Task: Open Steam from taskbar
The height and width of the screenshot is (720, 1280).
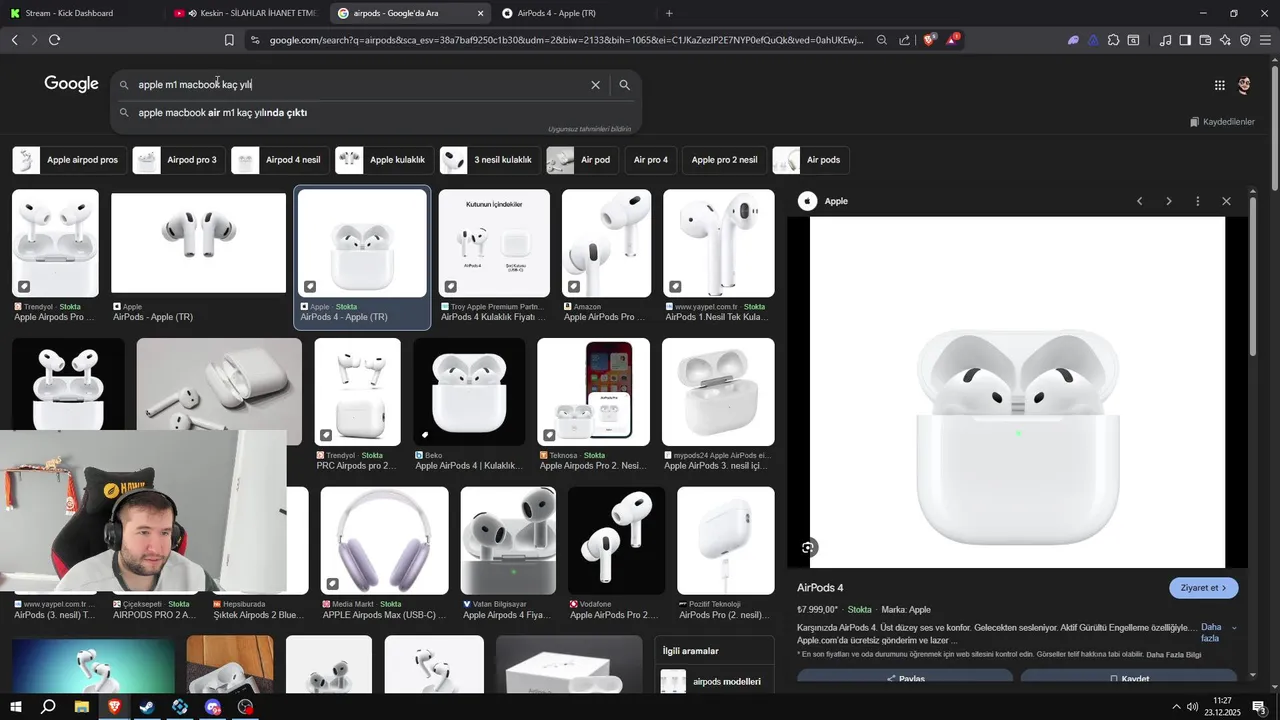Action: tap(147, 707)
